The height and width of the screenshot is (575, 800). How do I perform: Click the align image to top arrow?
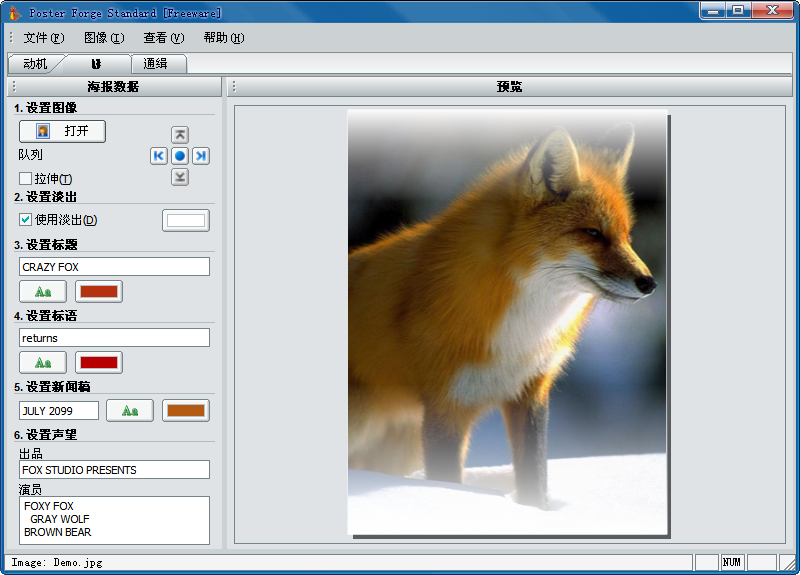(x=180, y=134)
